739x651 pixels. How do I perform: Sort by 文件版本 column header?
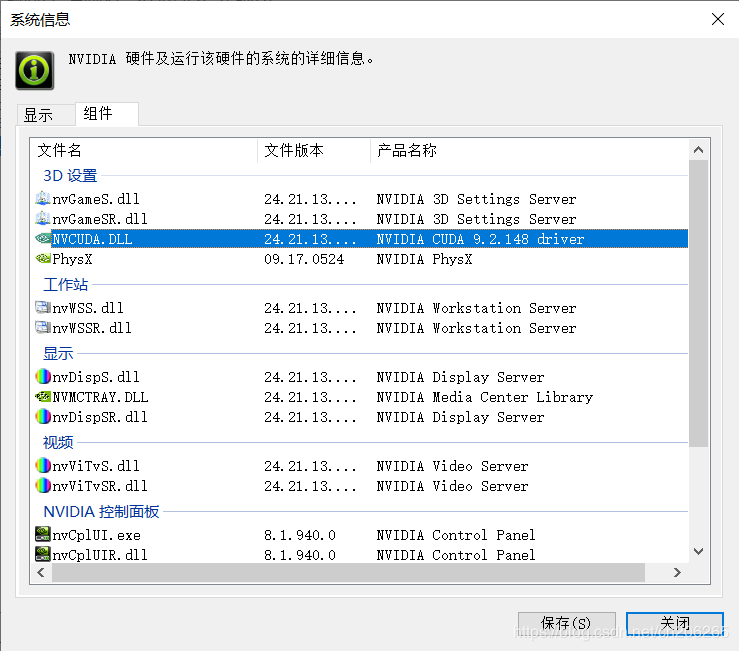pyautogui.click(x=314, y=150)
